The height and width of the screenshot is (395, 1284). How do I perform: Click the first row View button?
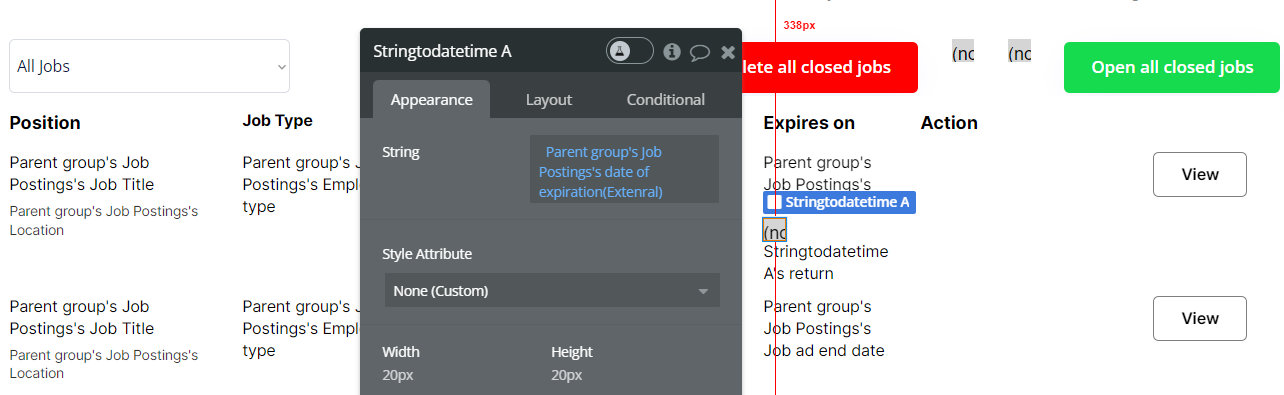tap(1200, 174)
